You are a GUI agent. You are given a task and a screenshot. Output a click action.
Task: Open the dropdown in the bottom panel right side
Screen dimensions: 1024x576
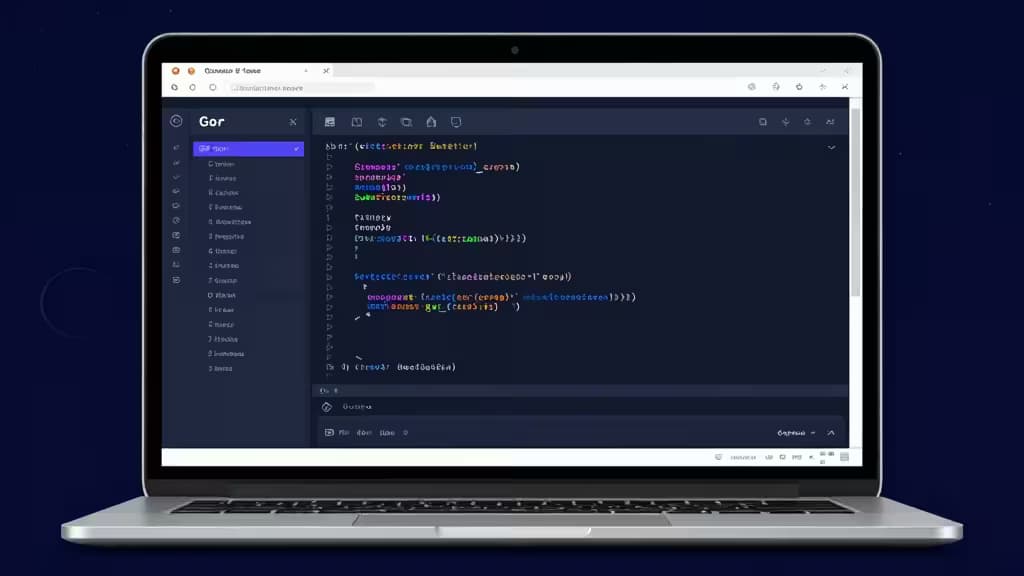click(796, 432)
